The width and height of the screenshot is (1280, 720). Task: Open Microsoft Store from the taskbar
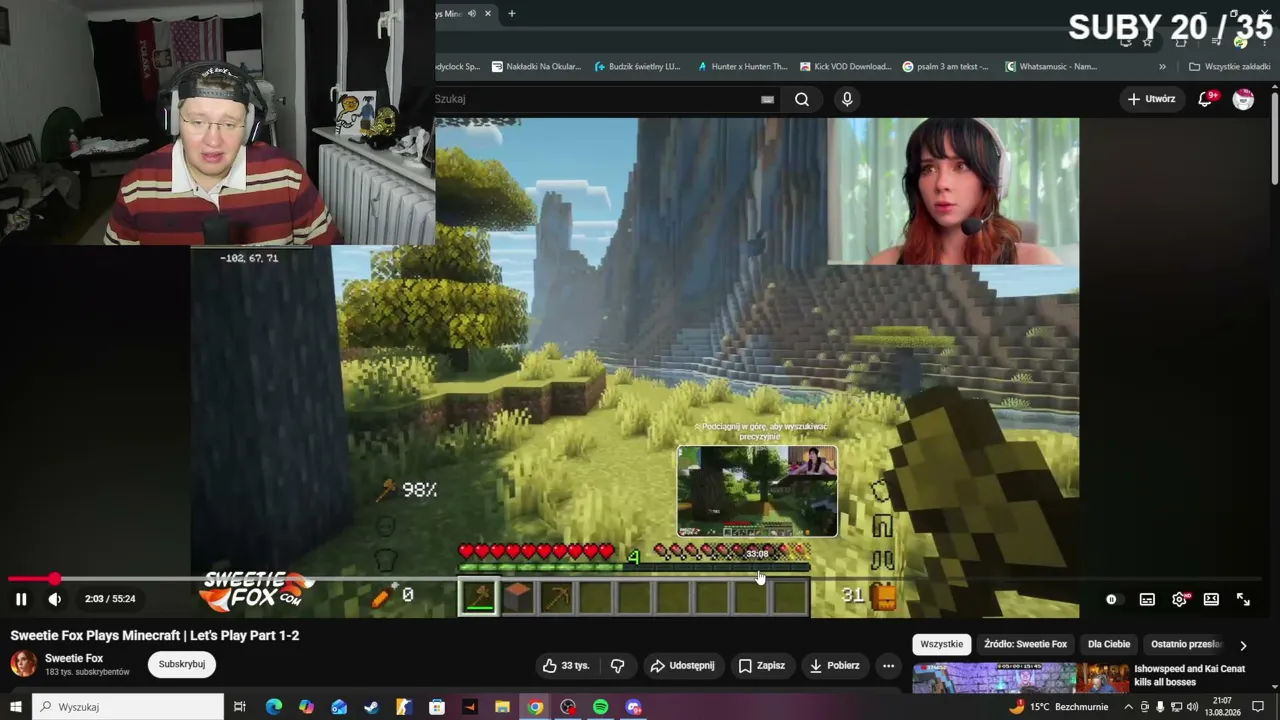437,707
